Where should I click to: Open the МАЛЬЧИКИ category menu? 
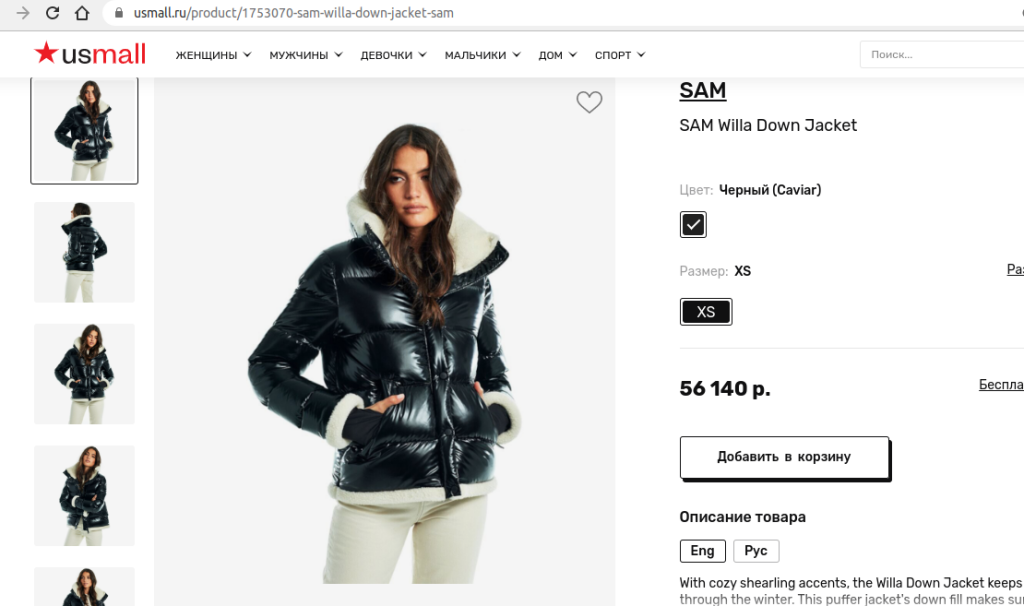[x=482, y=55]
